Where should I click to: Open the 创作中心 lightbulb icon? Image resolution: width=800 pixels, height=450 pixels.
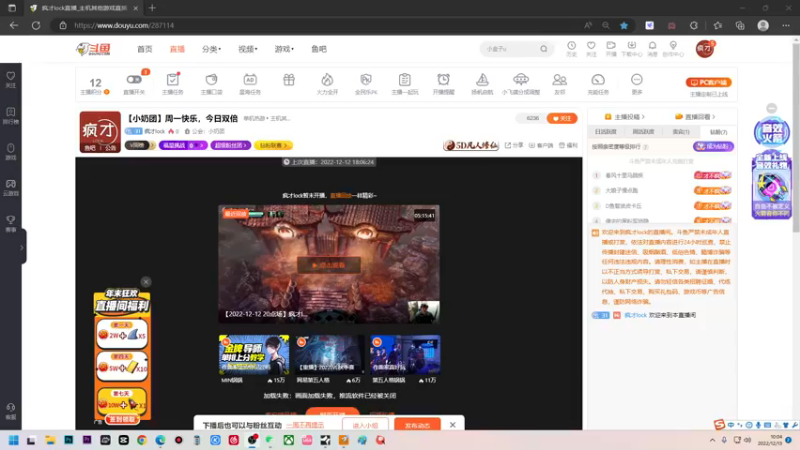[x=673, y=46]
